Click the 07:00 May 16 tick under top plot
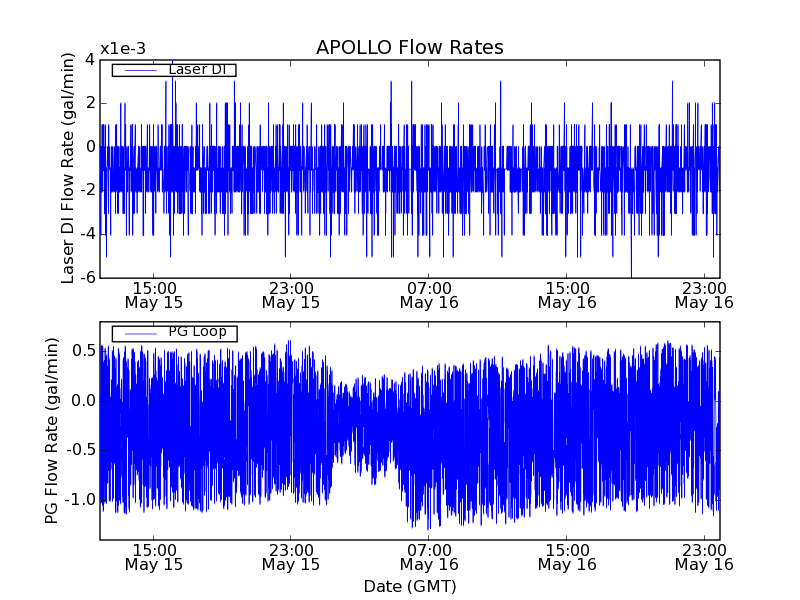 [428, 294]
